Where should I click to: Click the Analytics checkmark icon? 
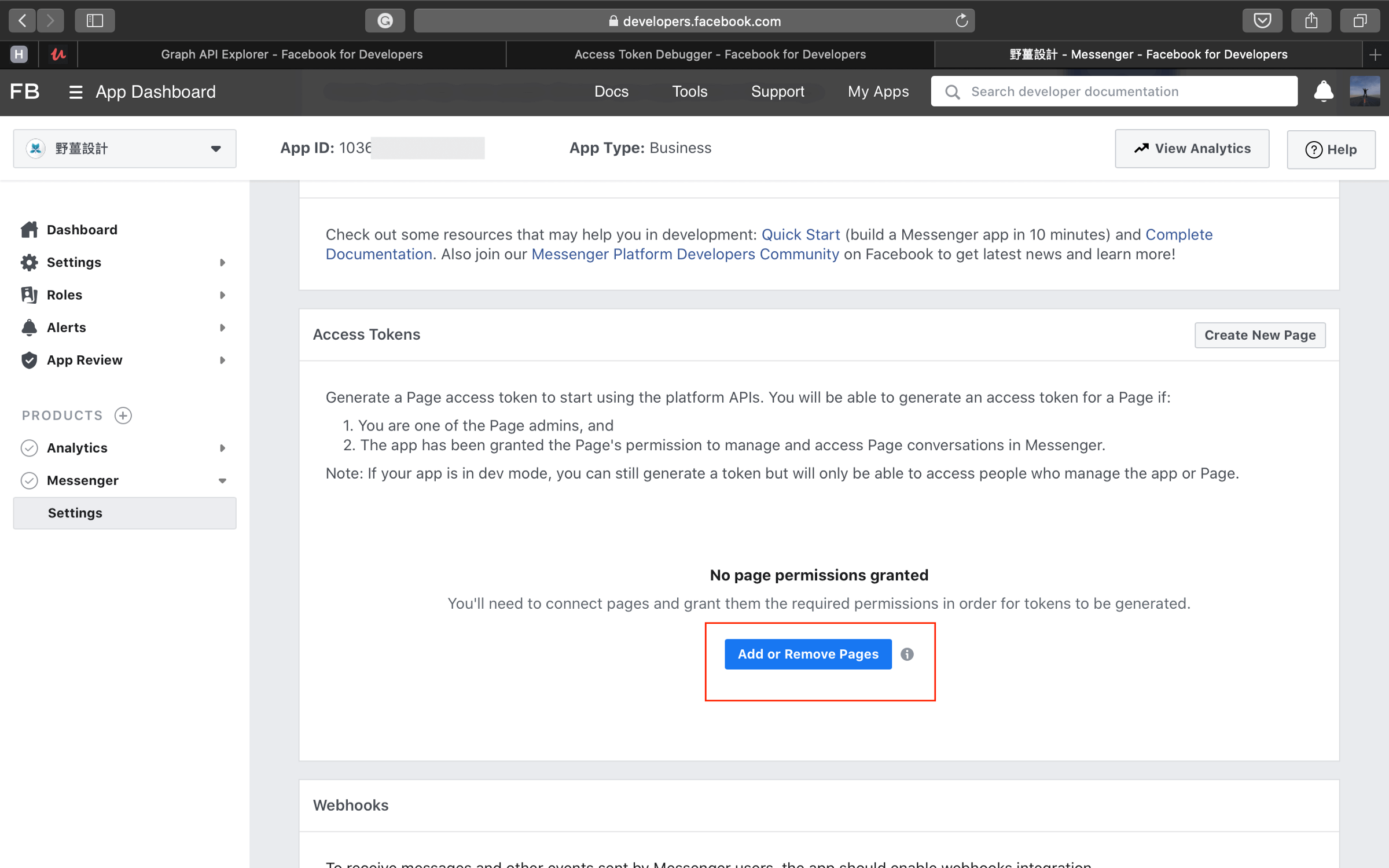pyautogui.click(x=30, y=448)
